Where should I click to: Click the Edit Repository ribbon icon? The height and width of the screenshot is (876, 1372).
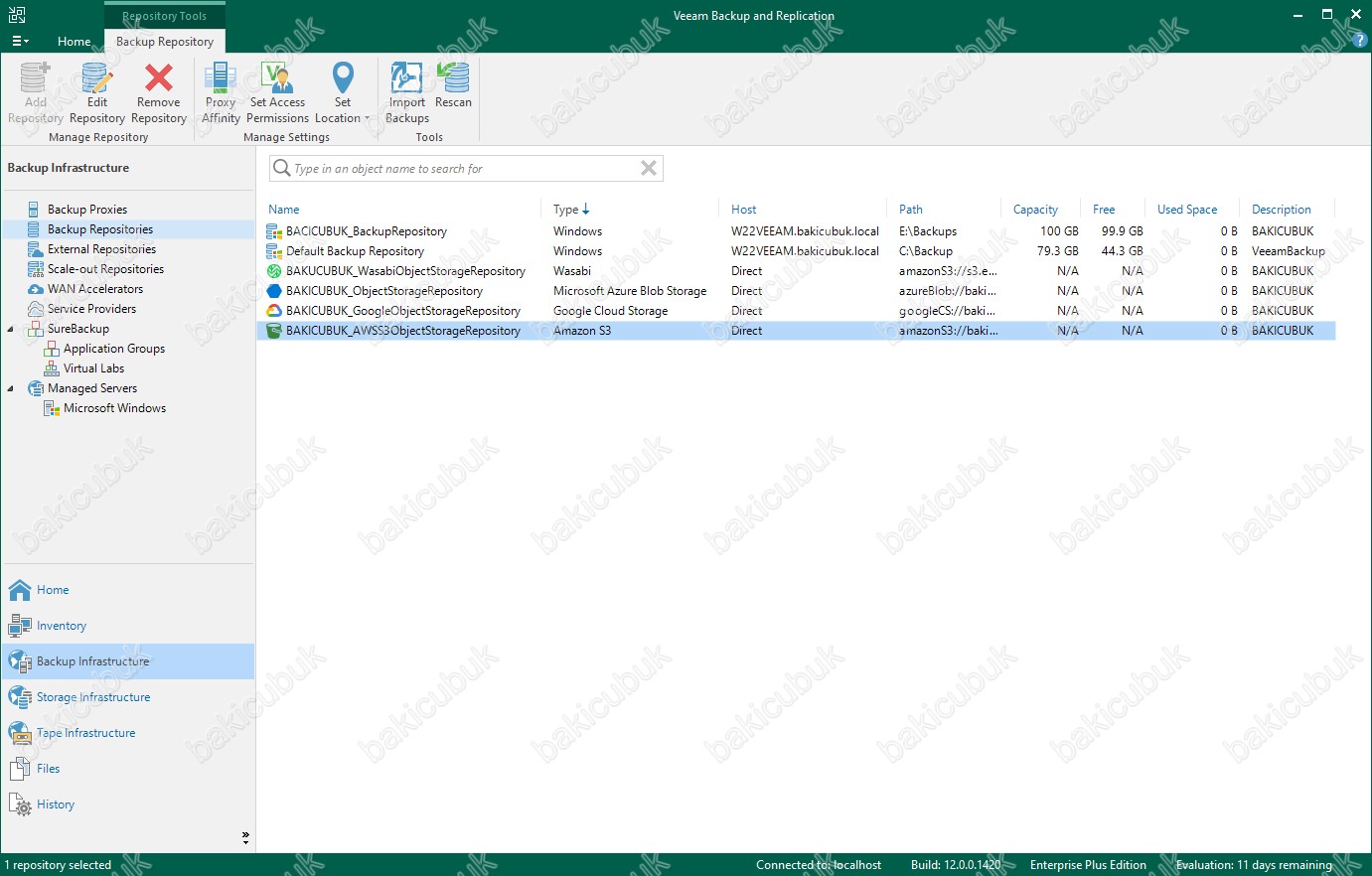tap(97, 92)
